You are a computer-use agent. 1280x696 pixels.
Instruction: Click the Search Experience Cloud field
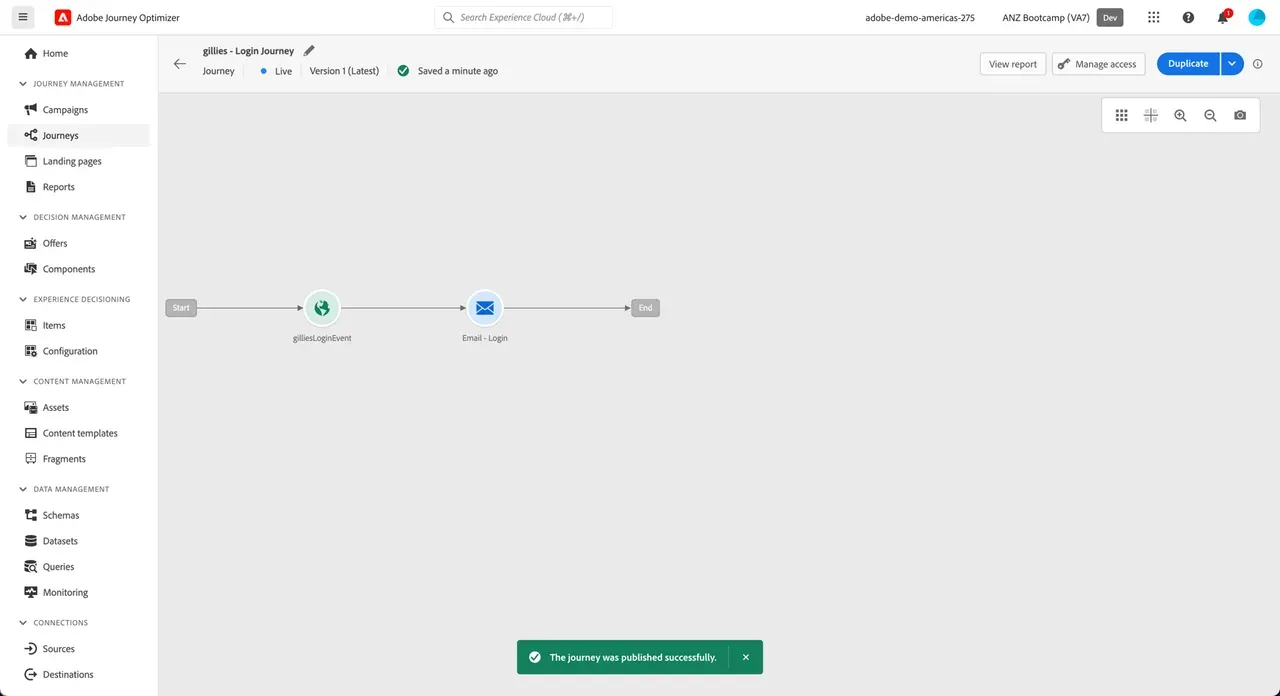click(x=523, y=17)
